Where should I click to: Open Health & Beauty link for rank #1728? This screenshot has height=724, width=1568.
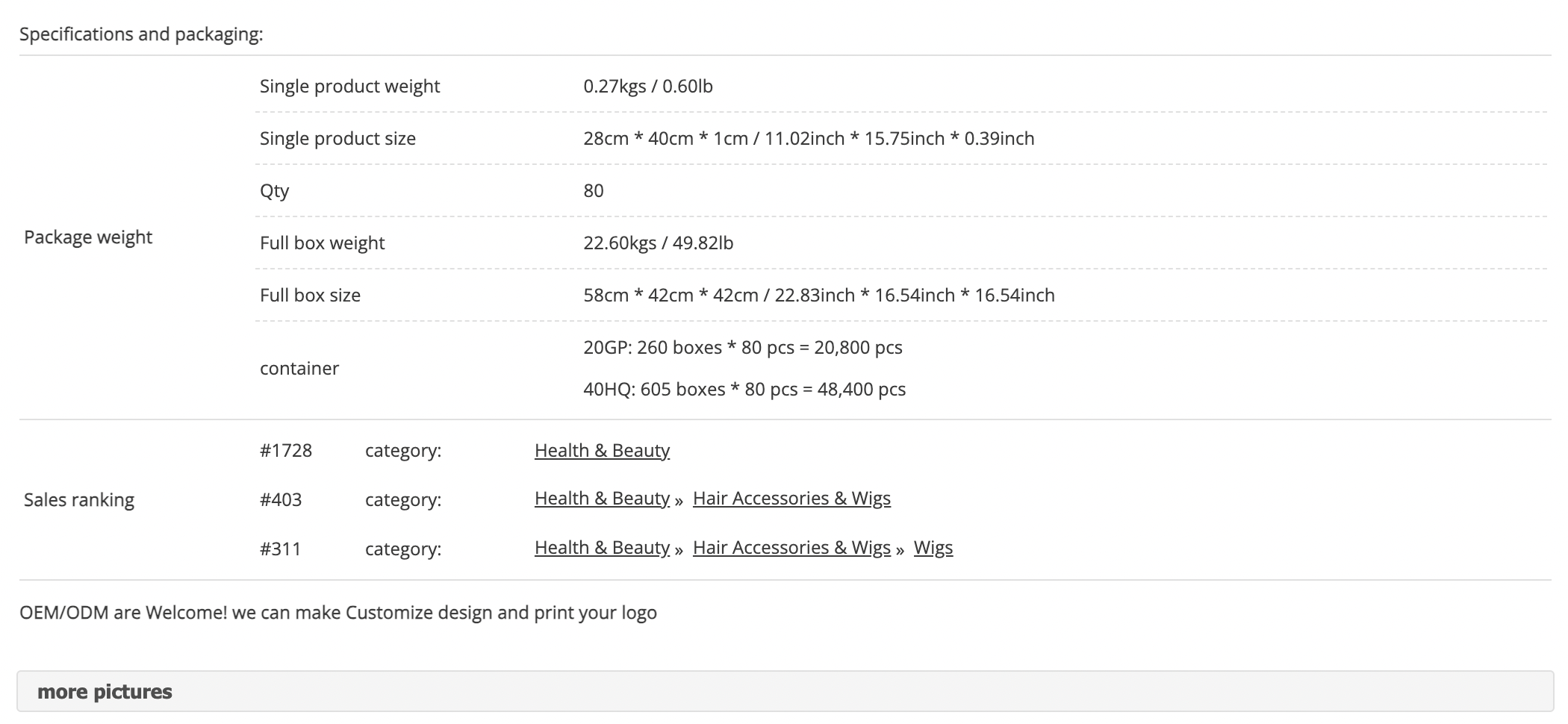pyautogui.click(x=602, y=450)
